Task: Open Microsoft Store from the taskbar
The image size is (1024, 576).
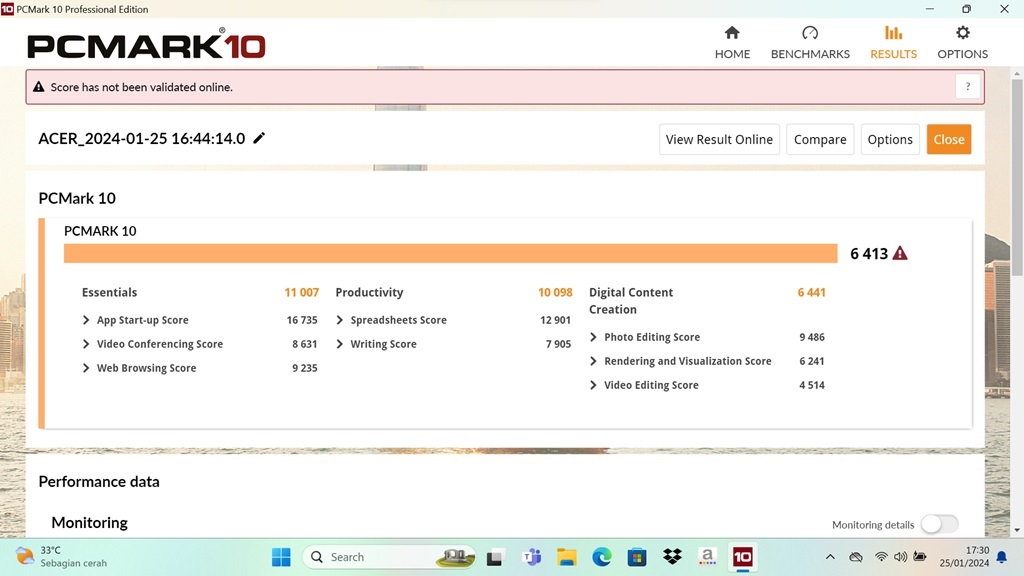Action: click(637, 557)
